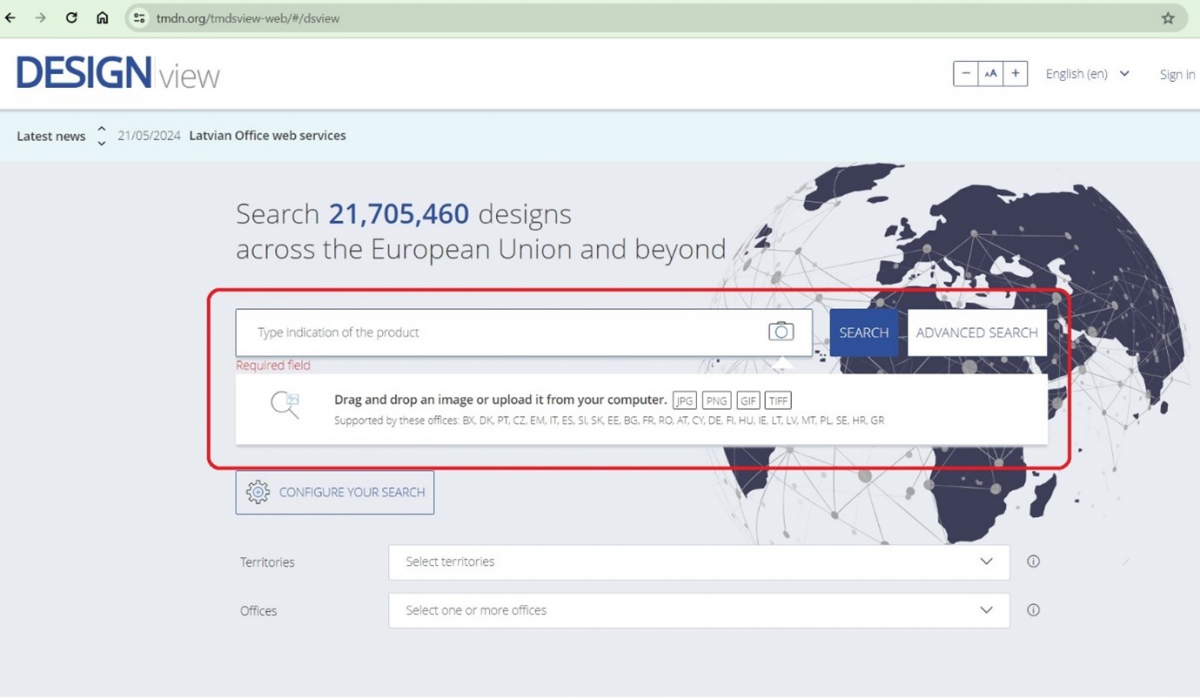Click the Sign in link

click(x=1177, y=75)
